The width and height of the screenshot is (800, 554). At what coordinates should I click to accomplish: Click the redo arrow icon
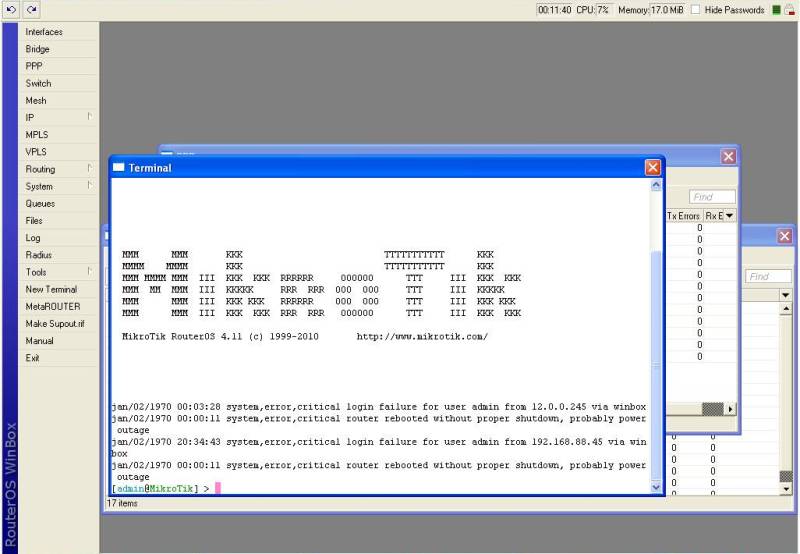32,9
